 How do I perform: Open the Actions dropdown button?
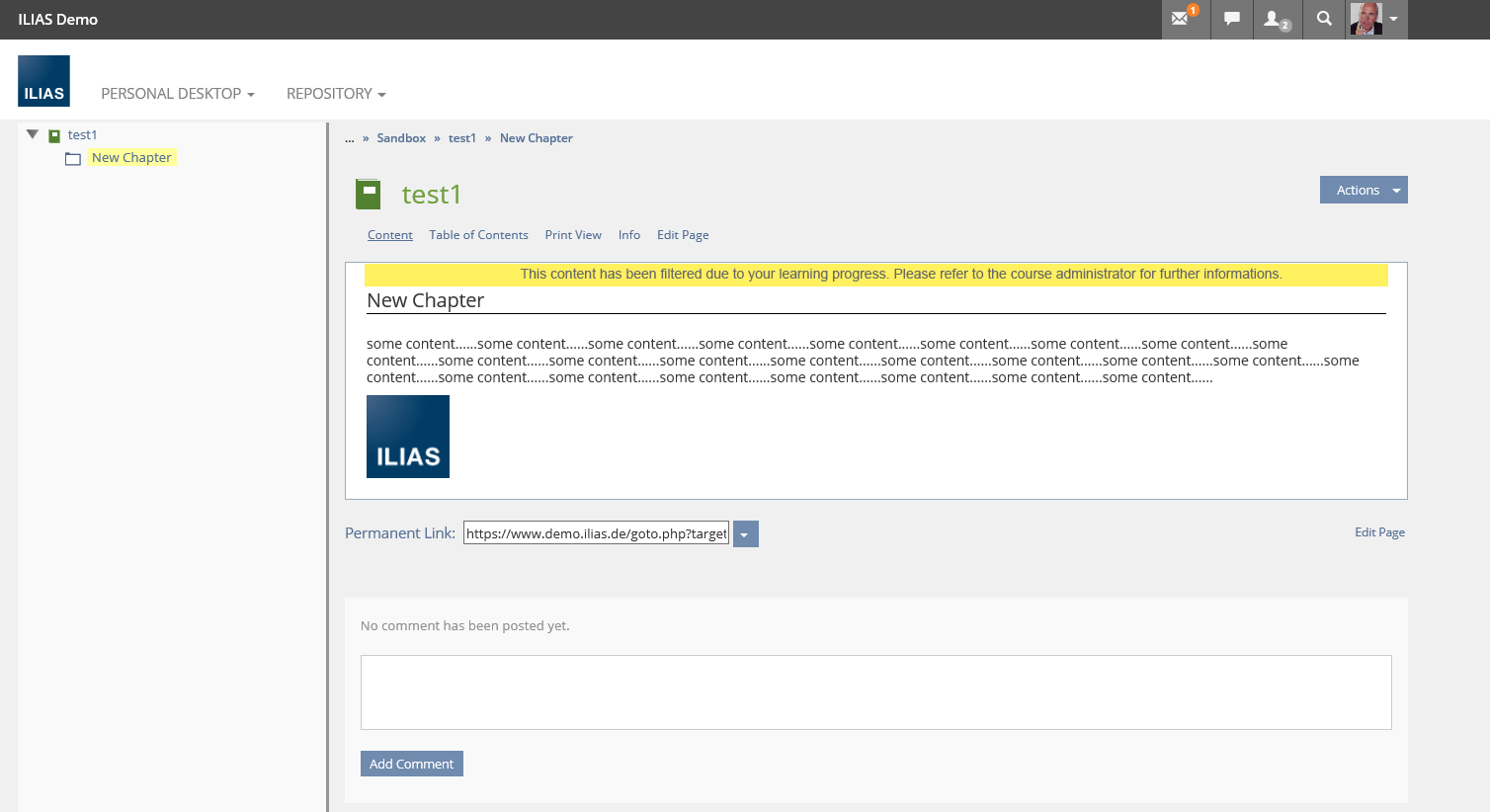pyautogui.click(x=1363, y=190)
